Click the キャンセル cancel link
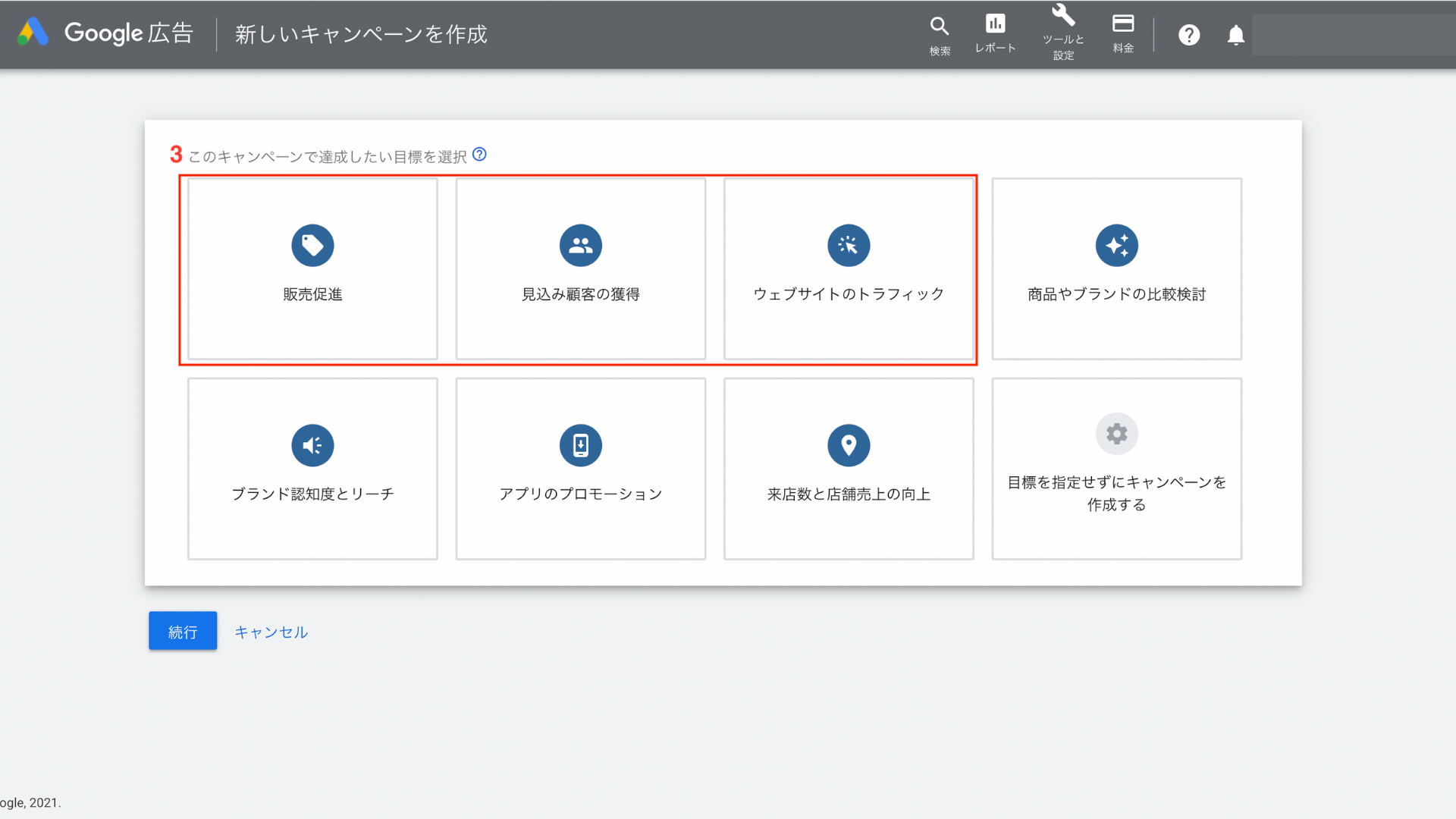Image resolution: width=1456 pixels, height=819 pixels. click(271, 632)
